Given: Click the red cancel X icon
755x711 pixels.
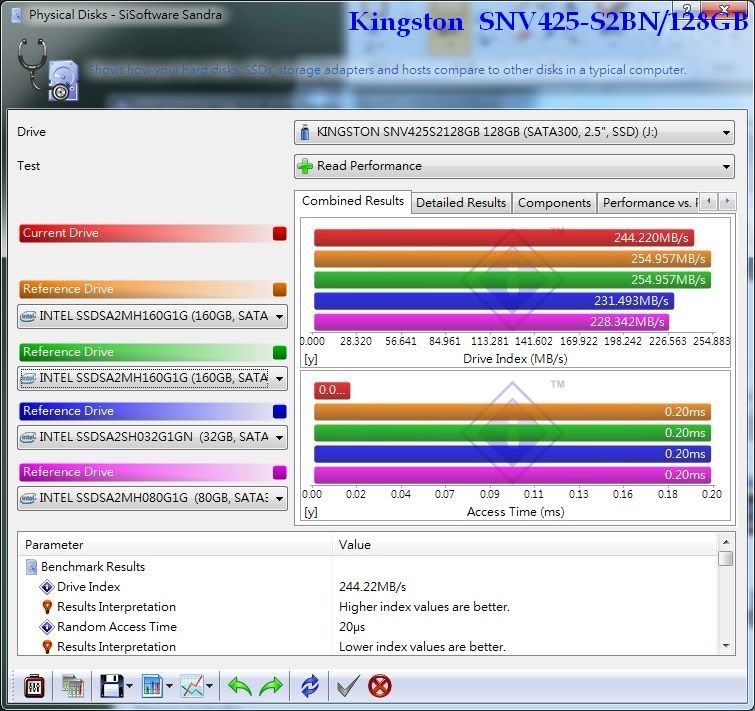Looking at the screenshot, I should 380,686.
